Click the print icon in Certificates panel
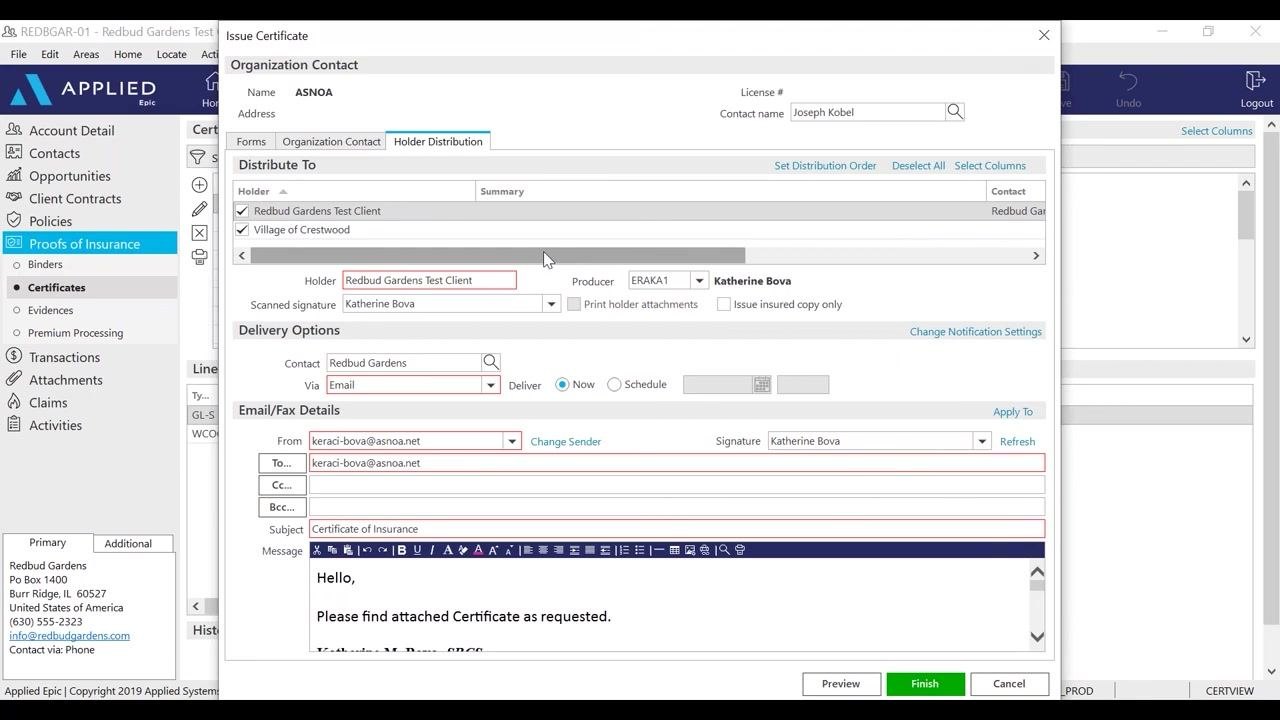The width and height of the screenshot is (1280, 720). [200, 257]
